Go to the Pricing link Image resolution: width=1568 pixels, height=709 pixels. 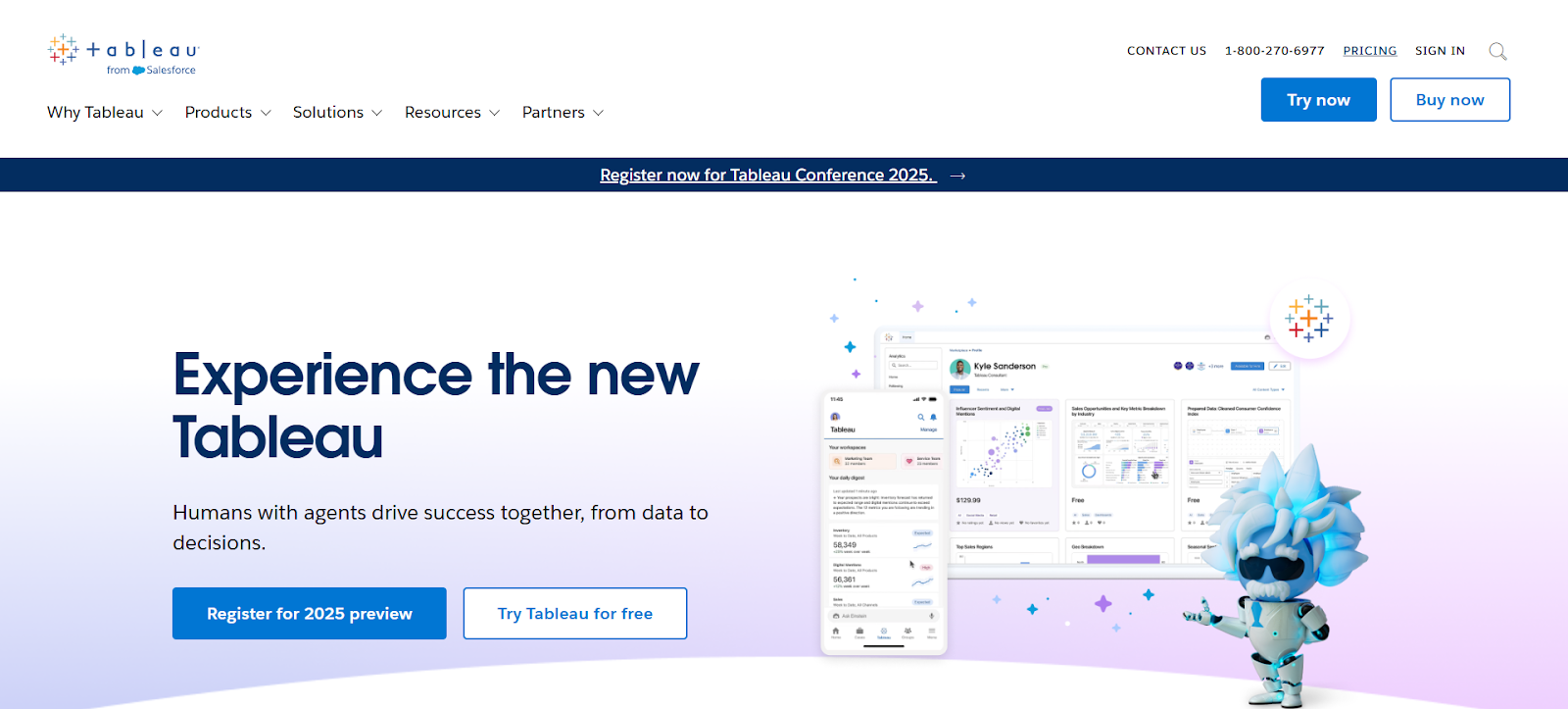(x=1370, y=51)
